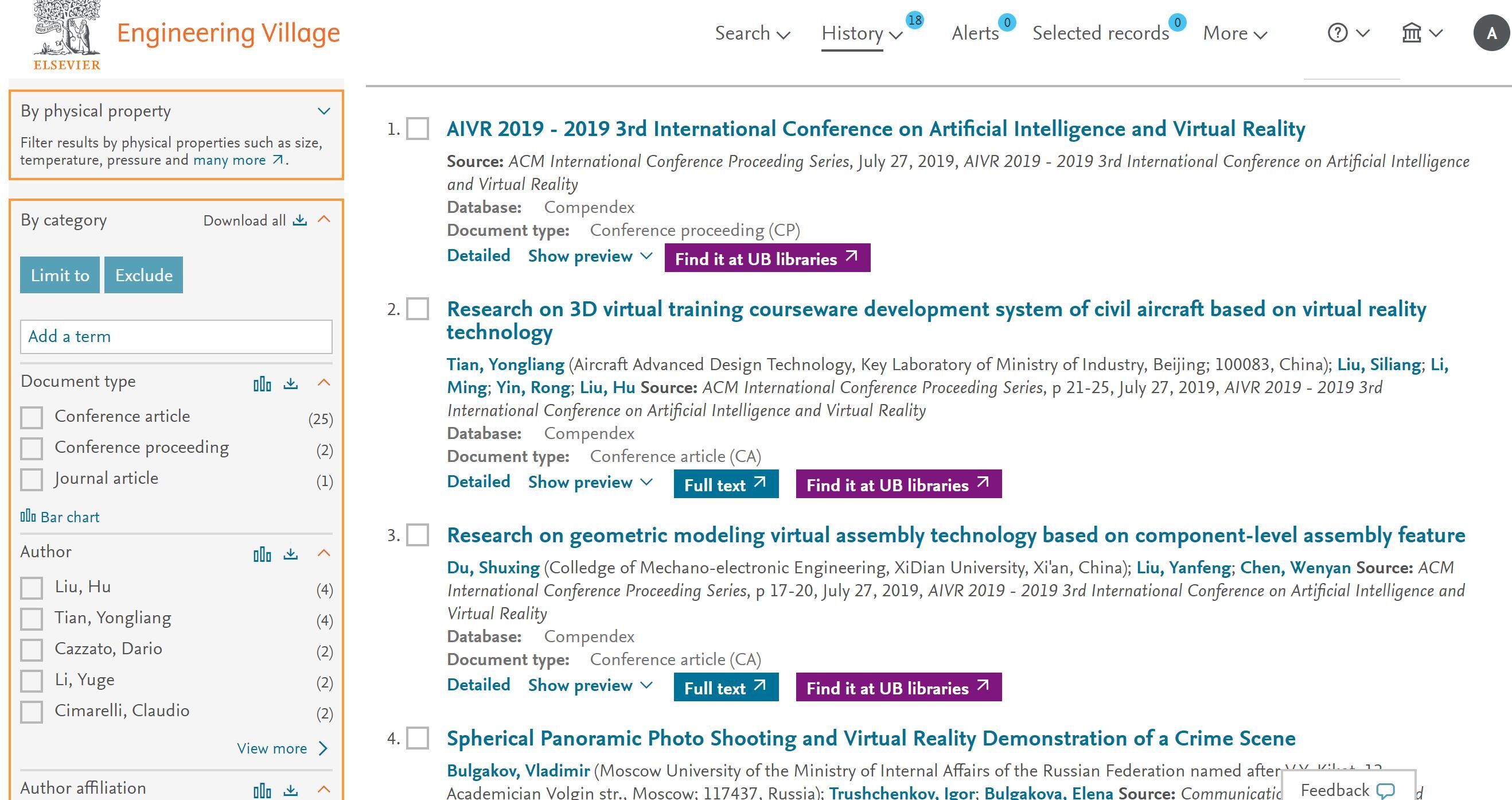
Task: Open the institution building icon menu
Action: click(1412, 33)
